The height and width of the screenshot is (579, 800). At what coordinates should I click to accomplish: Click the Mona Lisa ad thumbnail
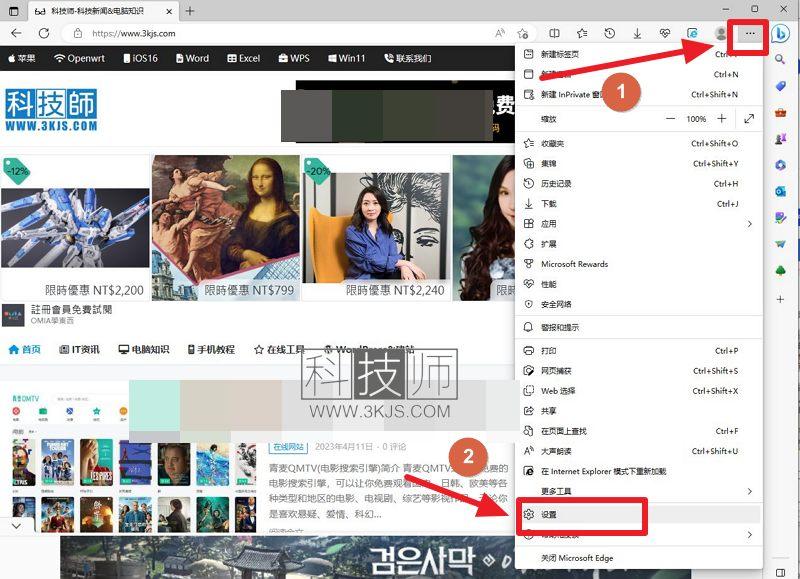point(226,228)
